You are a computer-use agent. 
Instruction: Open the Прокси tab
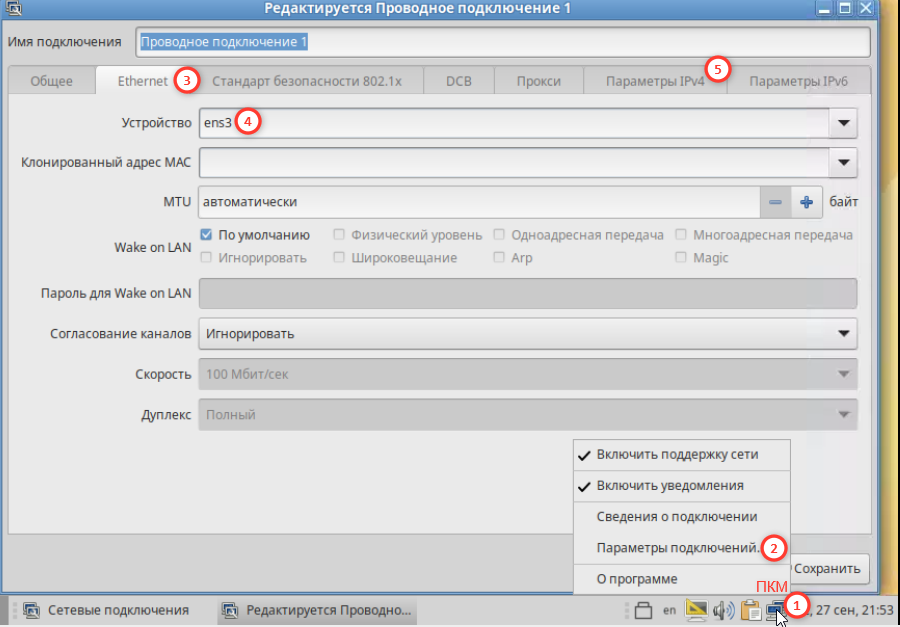pyautogui.click(x=538, y=81)
